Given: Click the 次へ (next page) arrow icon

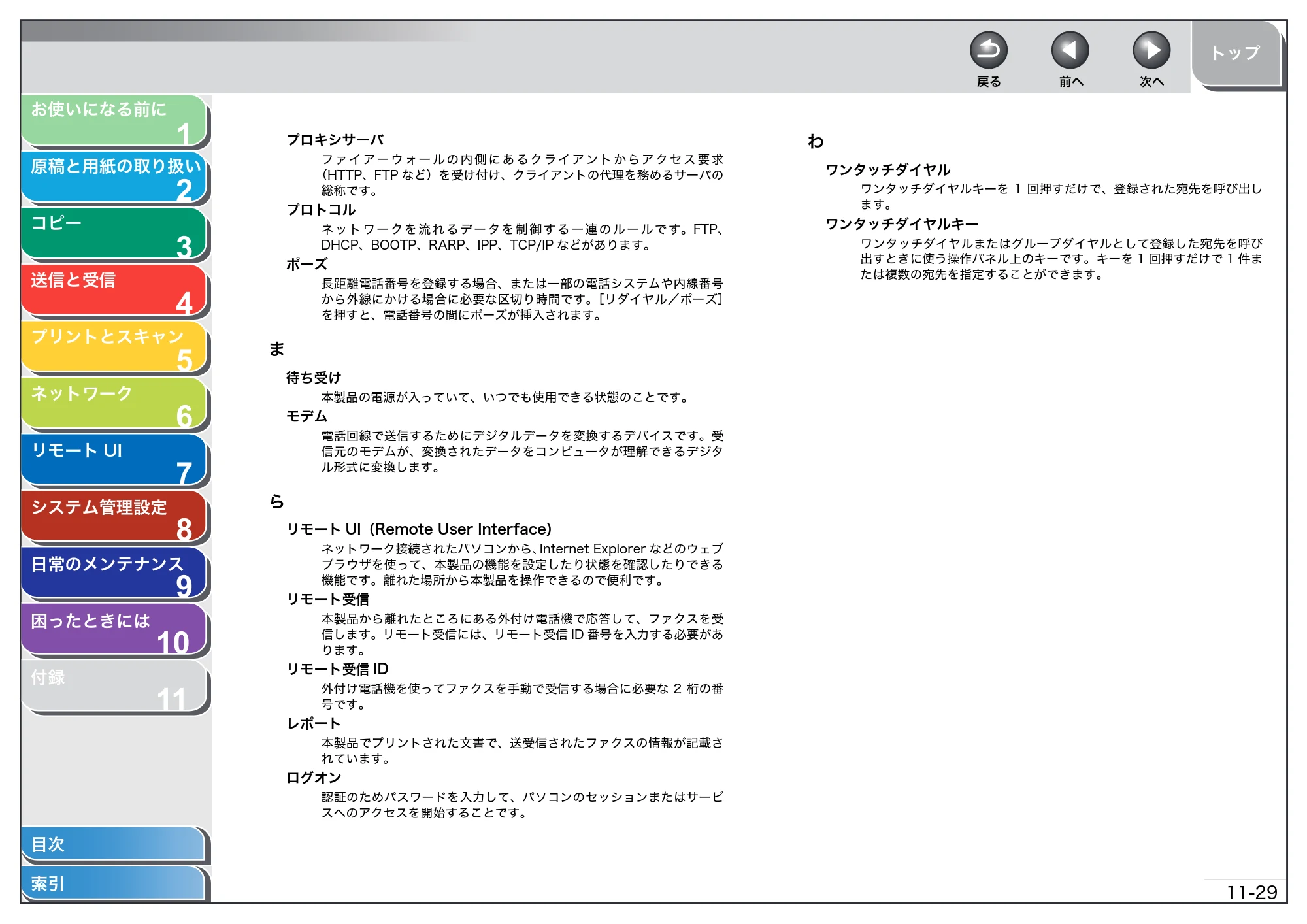Looking at the screenshot, I should coord(1151,50).
